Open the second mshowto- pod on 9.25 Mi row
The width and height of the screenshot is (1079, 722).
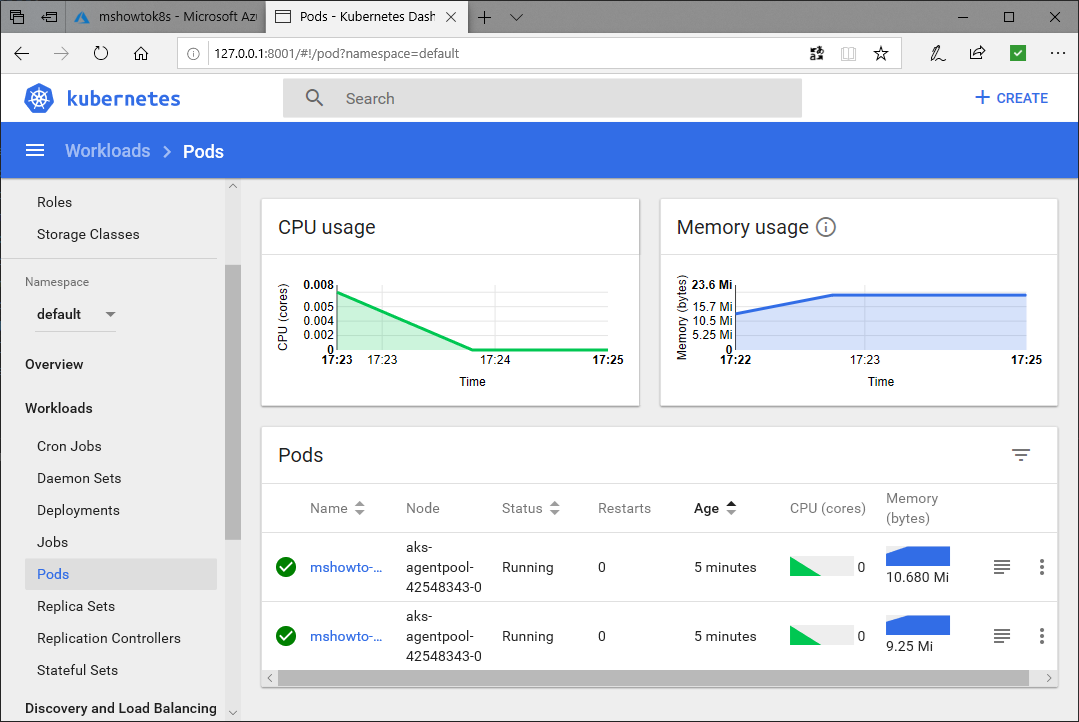coord(345,636)
